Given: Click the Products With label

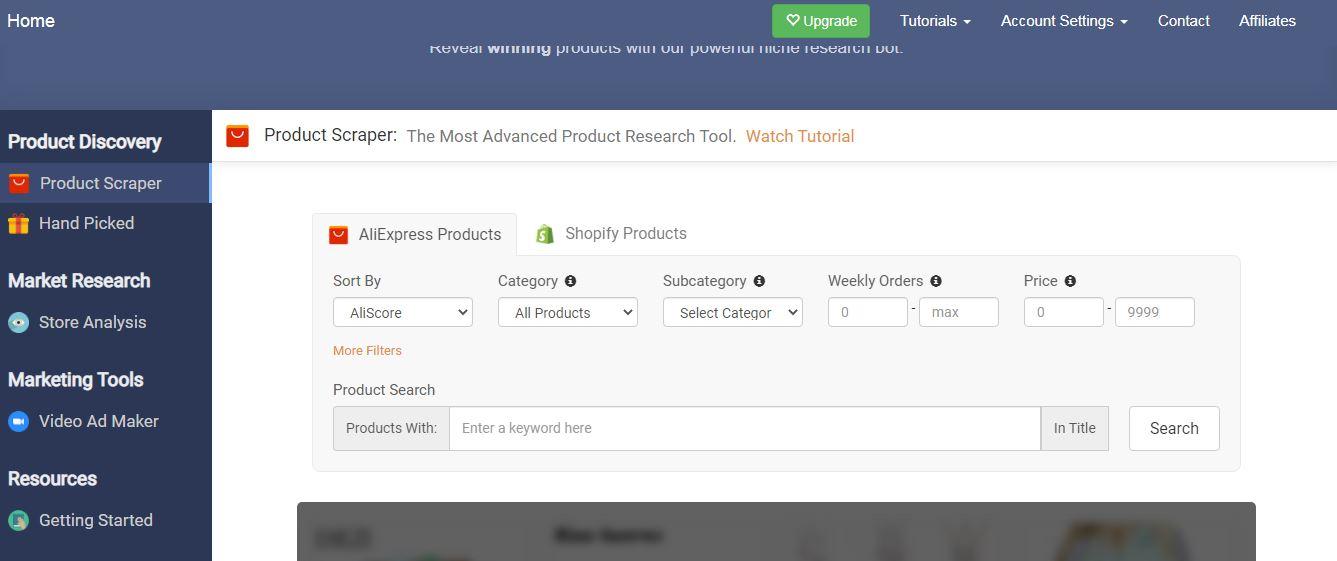Looking at the screenshot, I should pyautogui.click(x=391, y=428).
